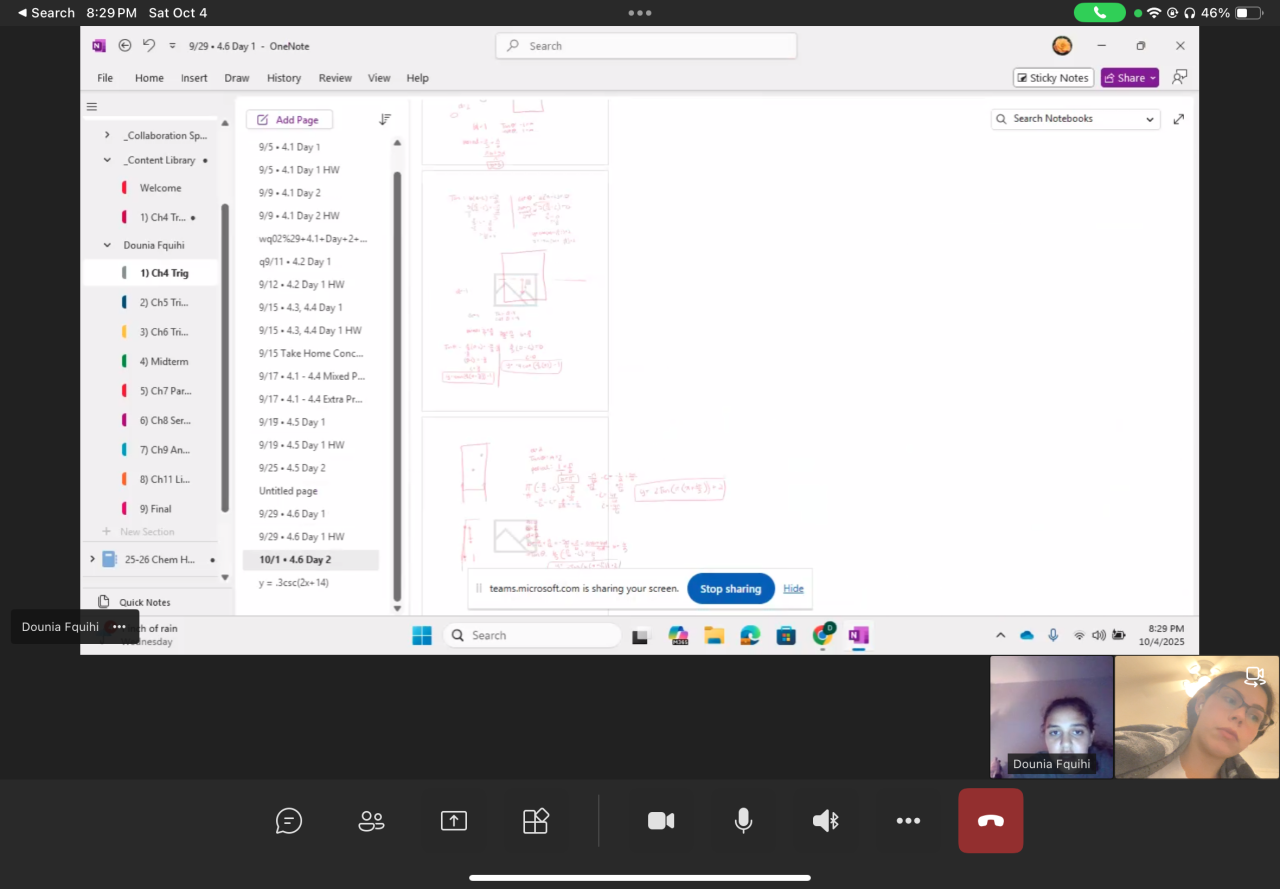Click the OneNote undo arrow icon
The image size is (1280, 889).
[149, 46]
